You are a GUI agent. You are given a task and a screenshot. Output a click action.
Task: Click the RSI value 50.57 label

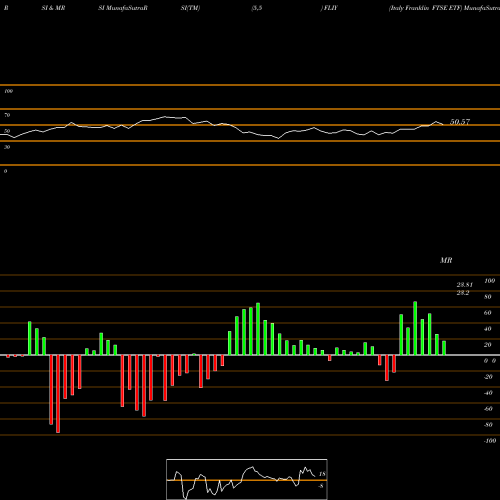point(460,122)
